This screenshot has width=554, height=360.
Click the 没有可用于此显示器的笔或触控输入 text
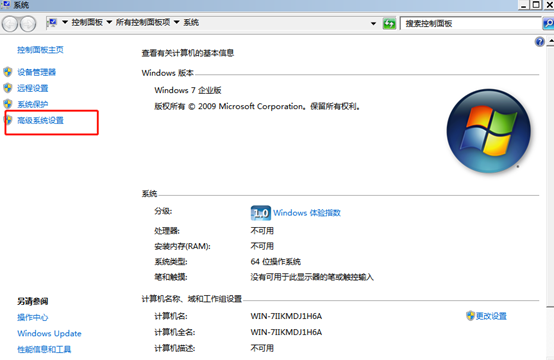click(312, 277)
